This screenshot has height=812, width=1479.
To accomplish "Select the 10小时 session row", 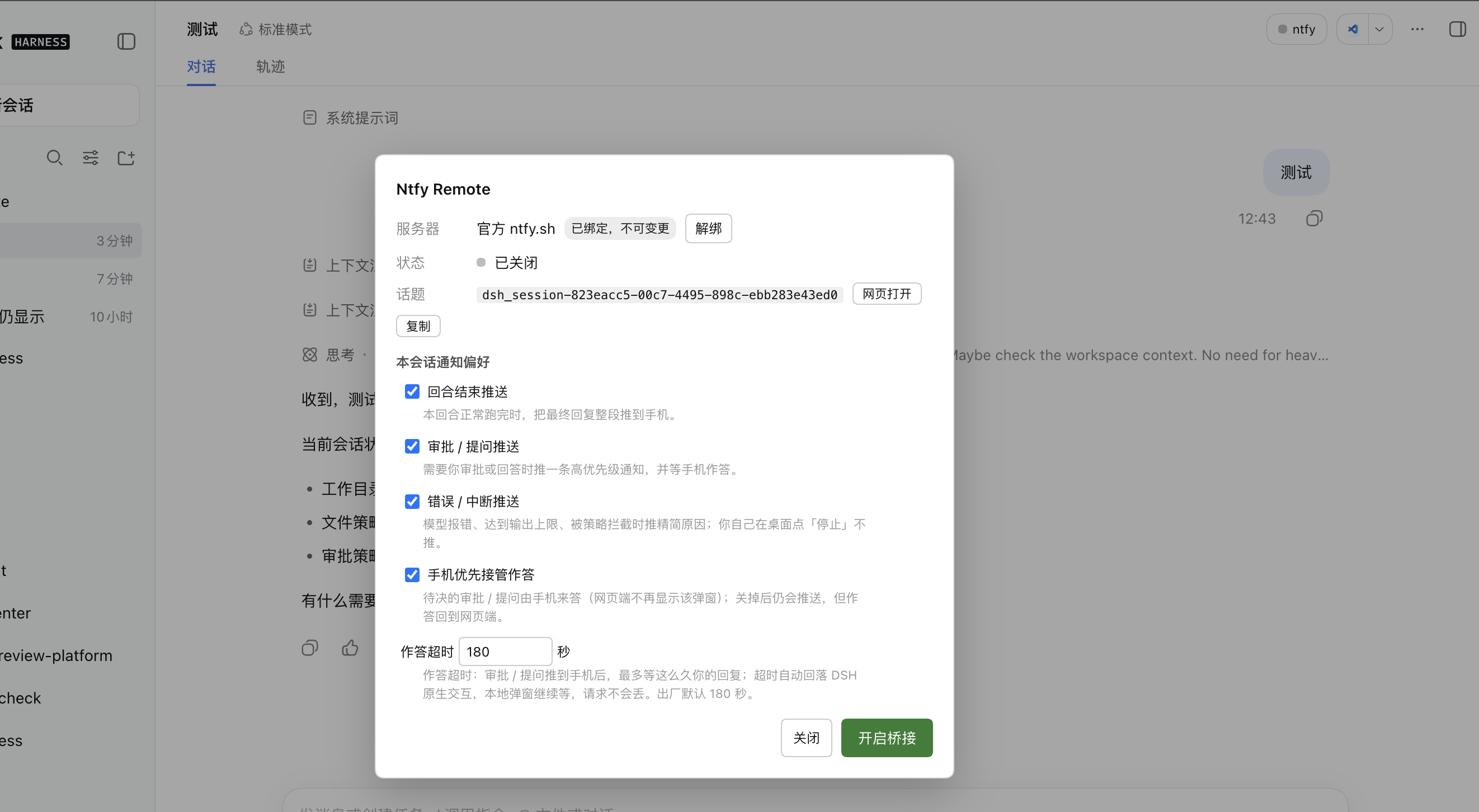I will 70,317.
